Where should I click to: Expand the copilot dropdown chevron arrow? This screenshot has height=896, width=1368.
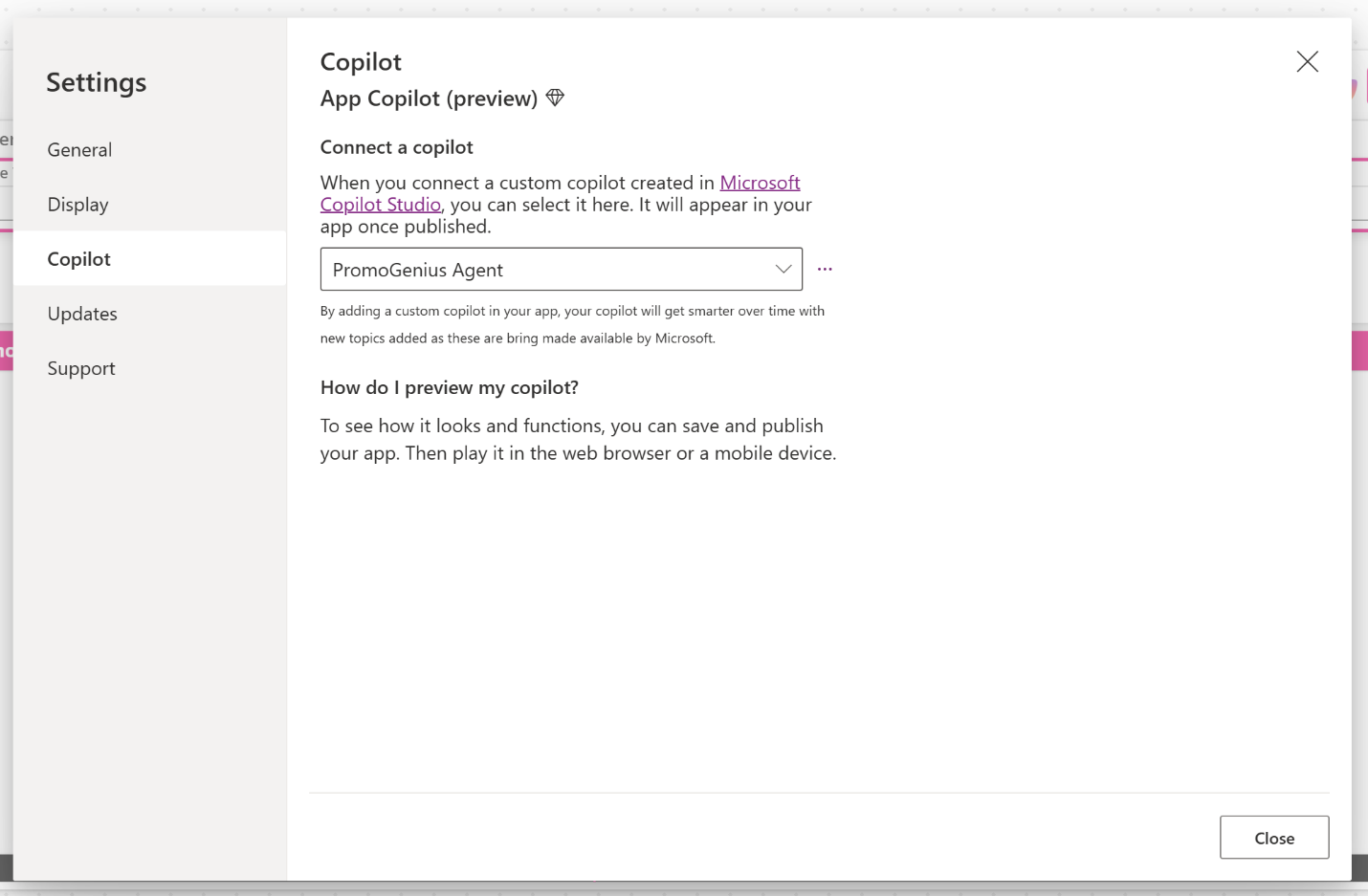coord(783,270)
